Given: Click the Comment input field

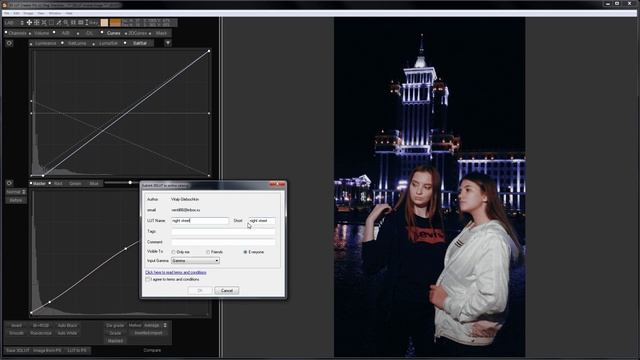Looking at the screenshot, I should [223, 242].
